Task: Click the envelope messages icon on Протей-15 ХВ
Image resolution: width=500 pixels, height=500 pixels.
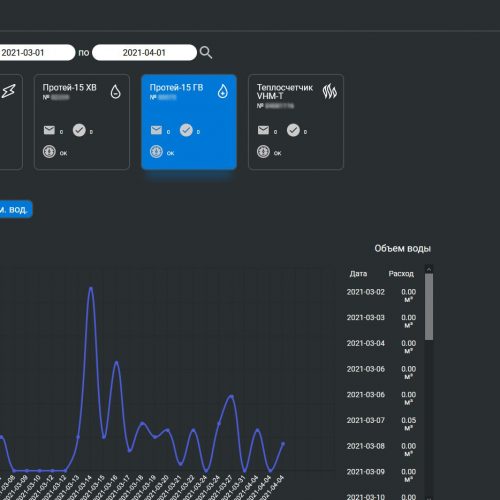Action: pos(49,130)
